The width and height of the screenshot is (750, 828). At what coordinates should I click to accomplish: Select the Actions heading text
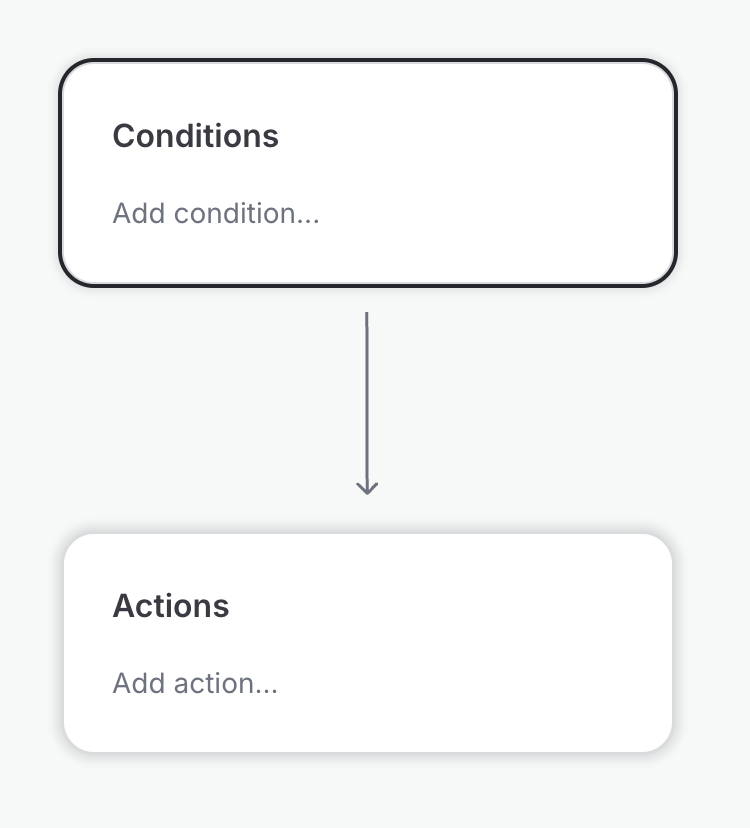171,606
